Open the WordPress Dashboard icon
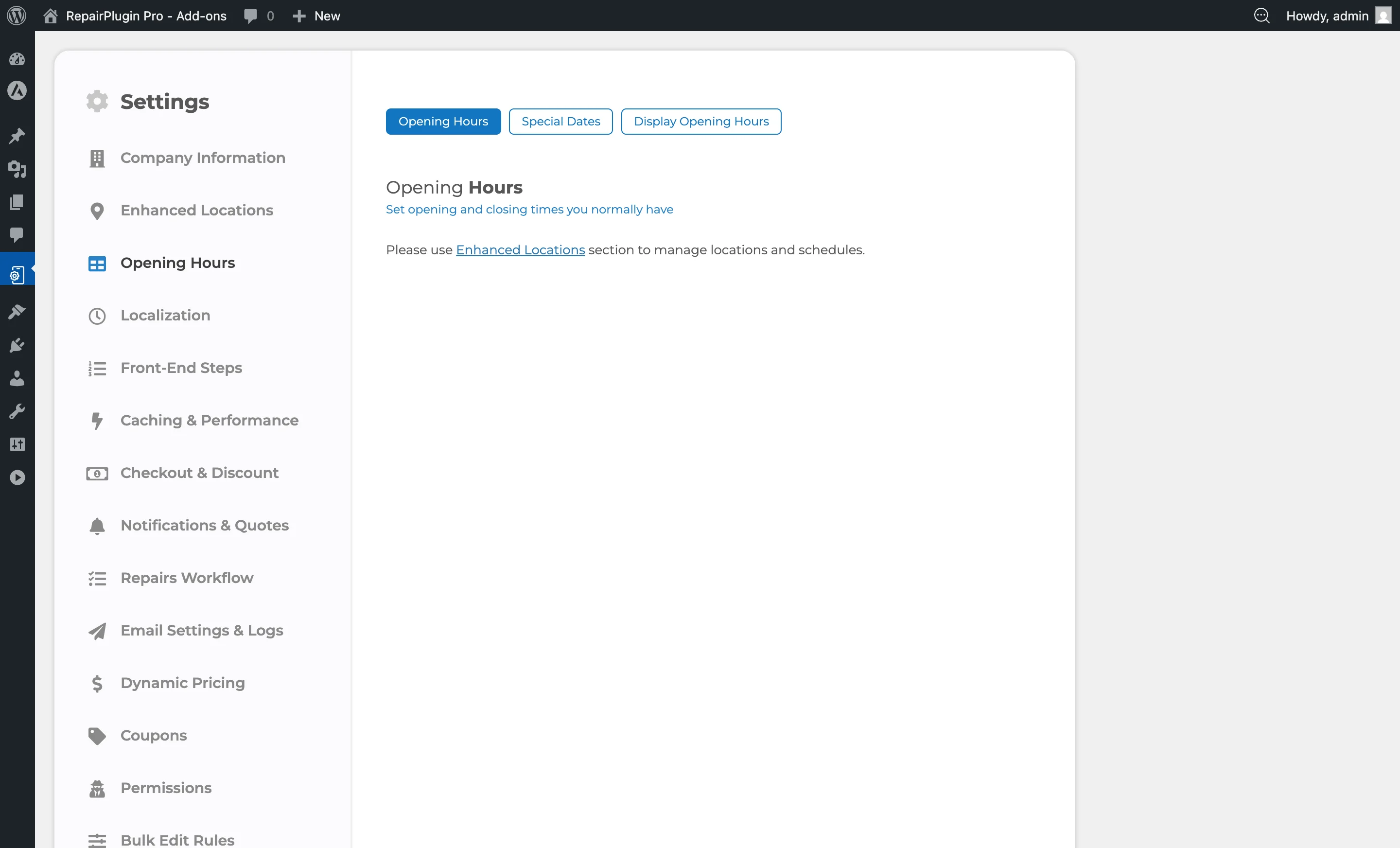Image resolution: width=1400 pixels, height=848 pixels. [x=17, y=59]
